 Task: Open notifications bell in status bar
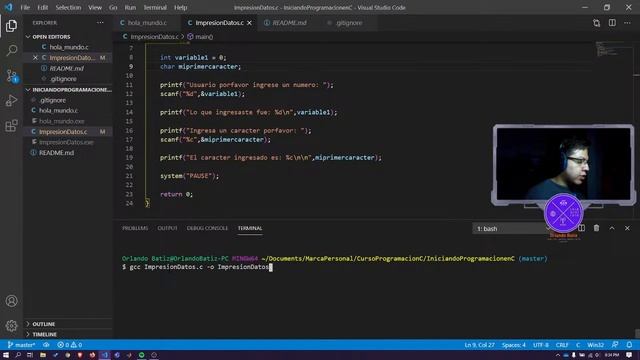coord(629,345)
